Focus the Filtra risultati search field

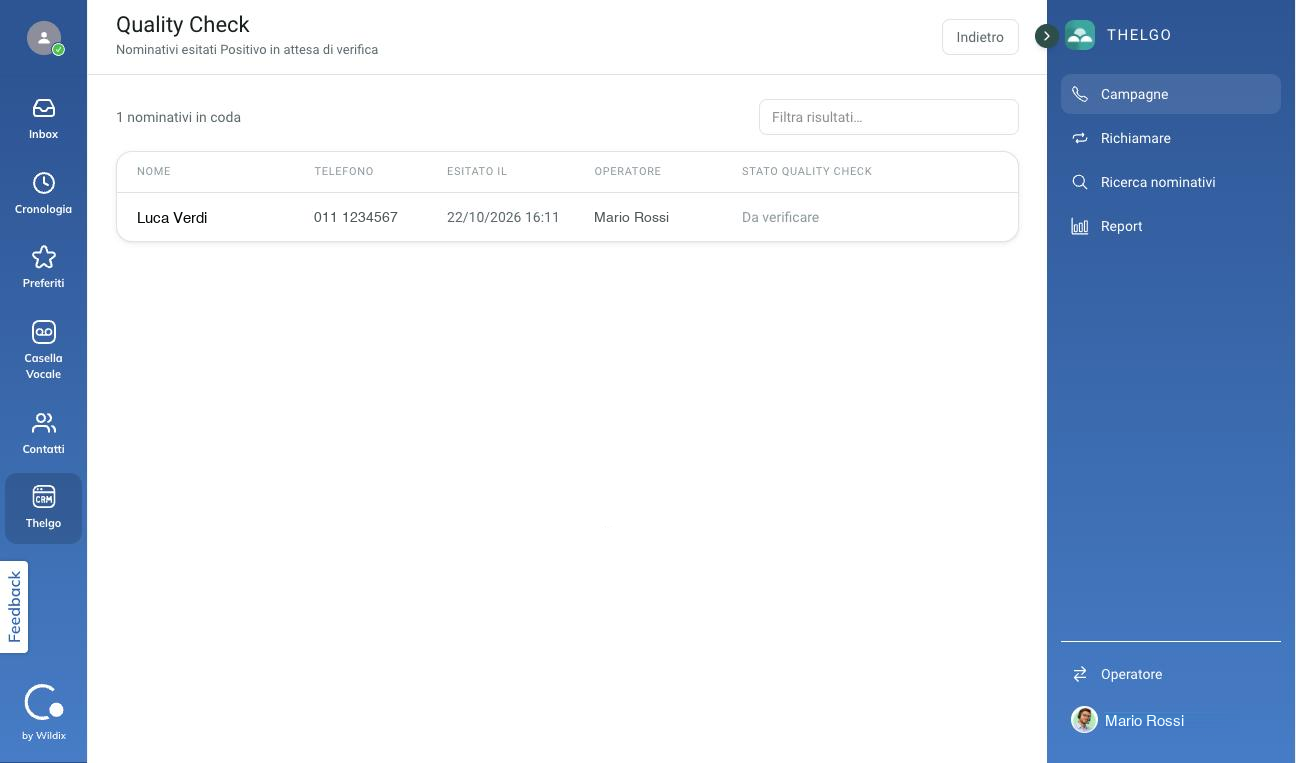pos(888,117)
